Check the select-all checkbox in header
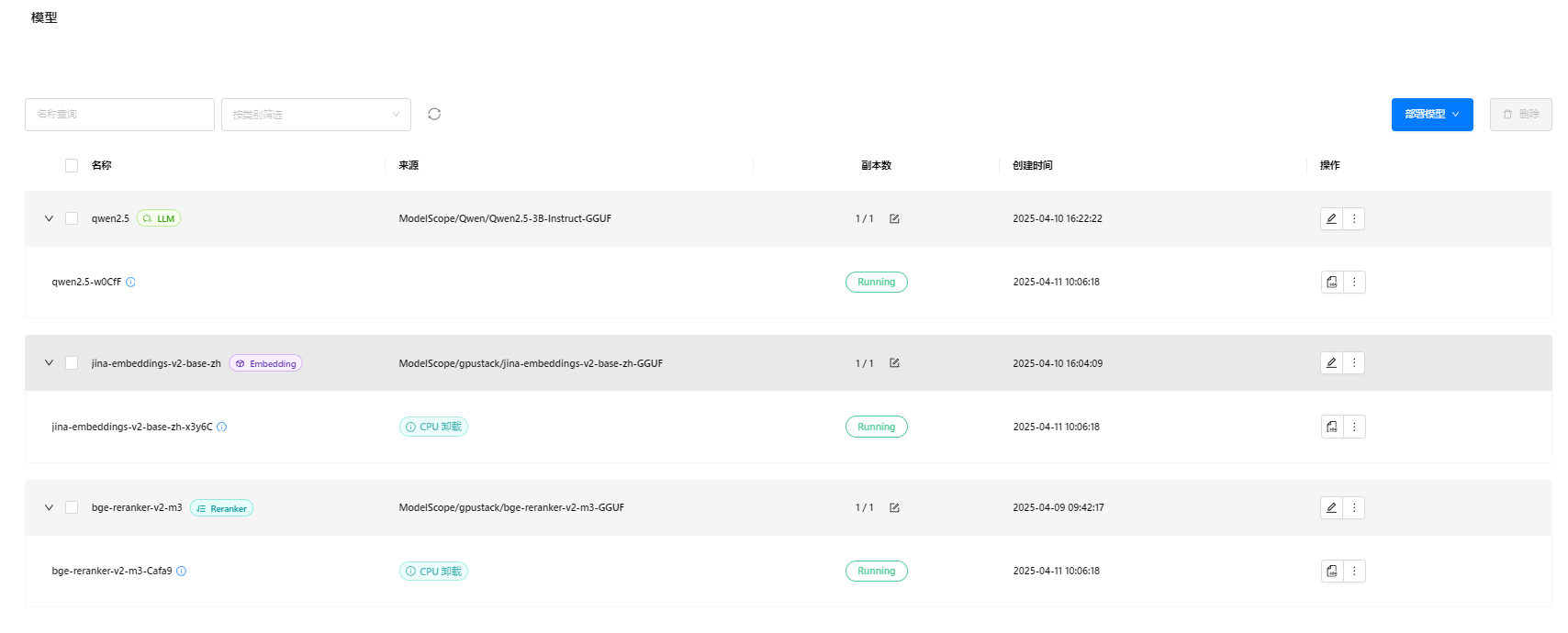1568x633 pixels. tap(72, 165)
